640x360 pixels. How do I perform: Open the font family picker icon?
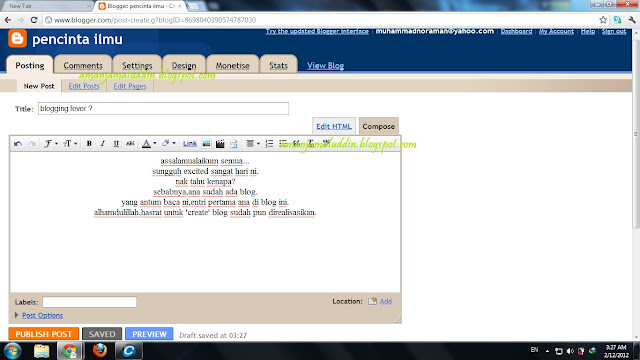[x=48, y=144]
